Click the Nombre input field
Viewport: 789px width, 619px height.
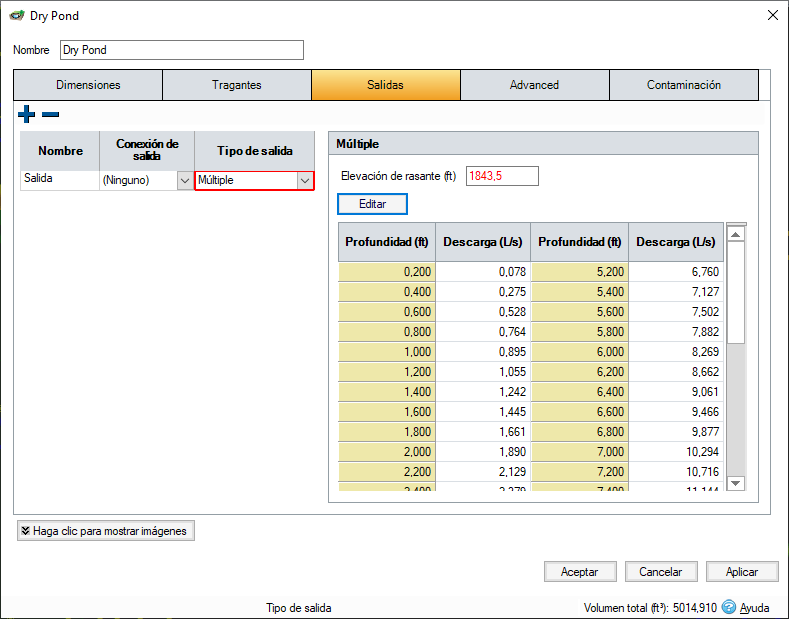point(182,50)
